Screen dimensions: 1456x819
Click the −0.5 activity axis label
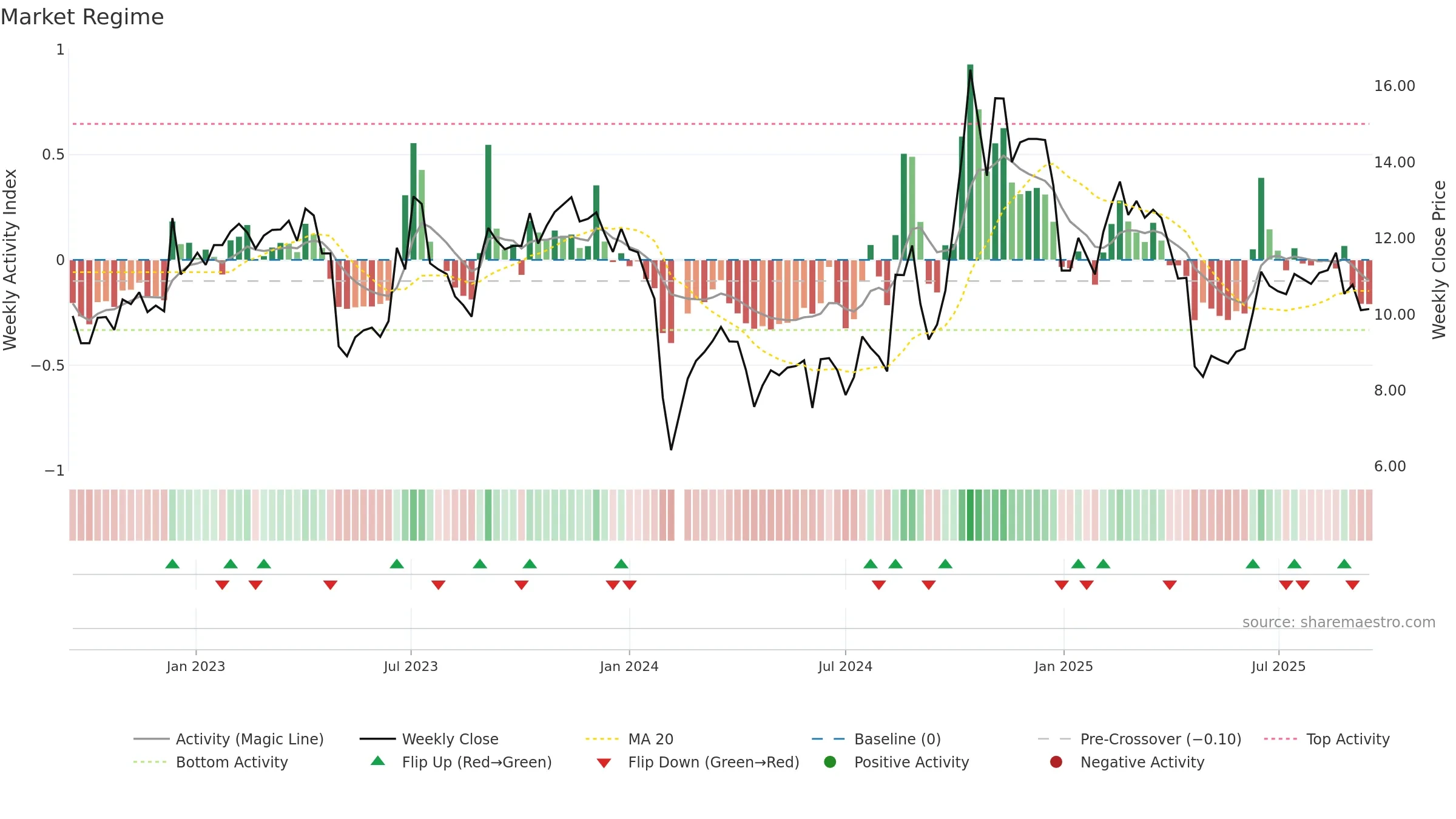click(x=47, y=366)
